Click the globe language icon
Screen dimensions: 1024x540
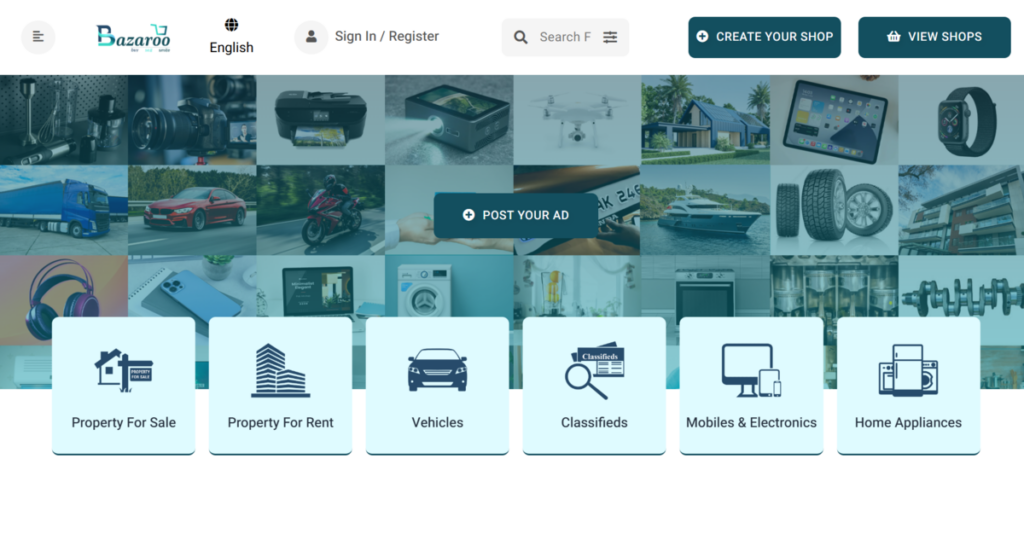[x=231, y=25]
